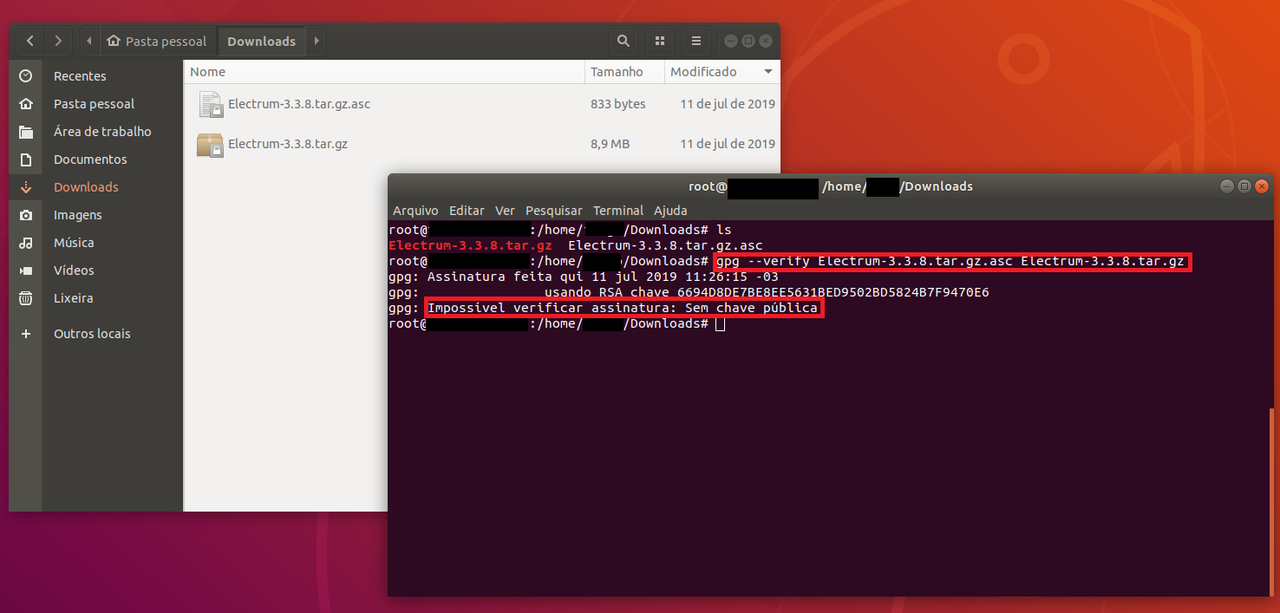Maximize the terminal window

pyautogui.click(x=1244, y=186)
